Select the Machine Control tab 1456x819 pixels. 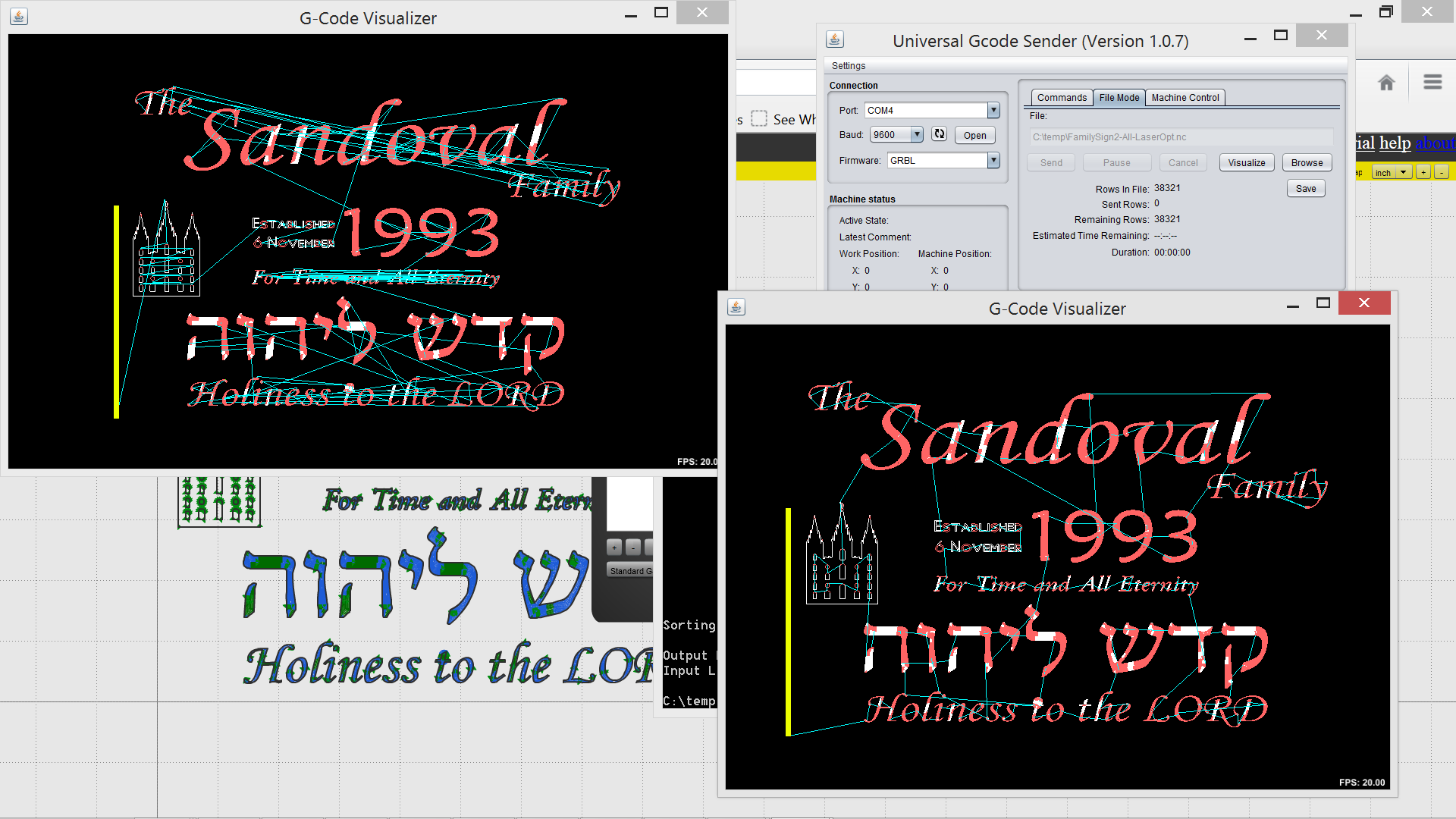[x=1187, y=97]
